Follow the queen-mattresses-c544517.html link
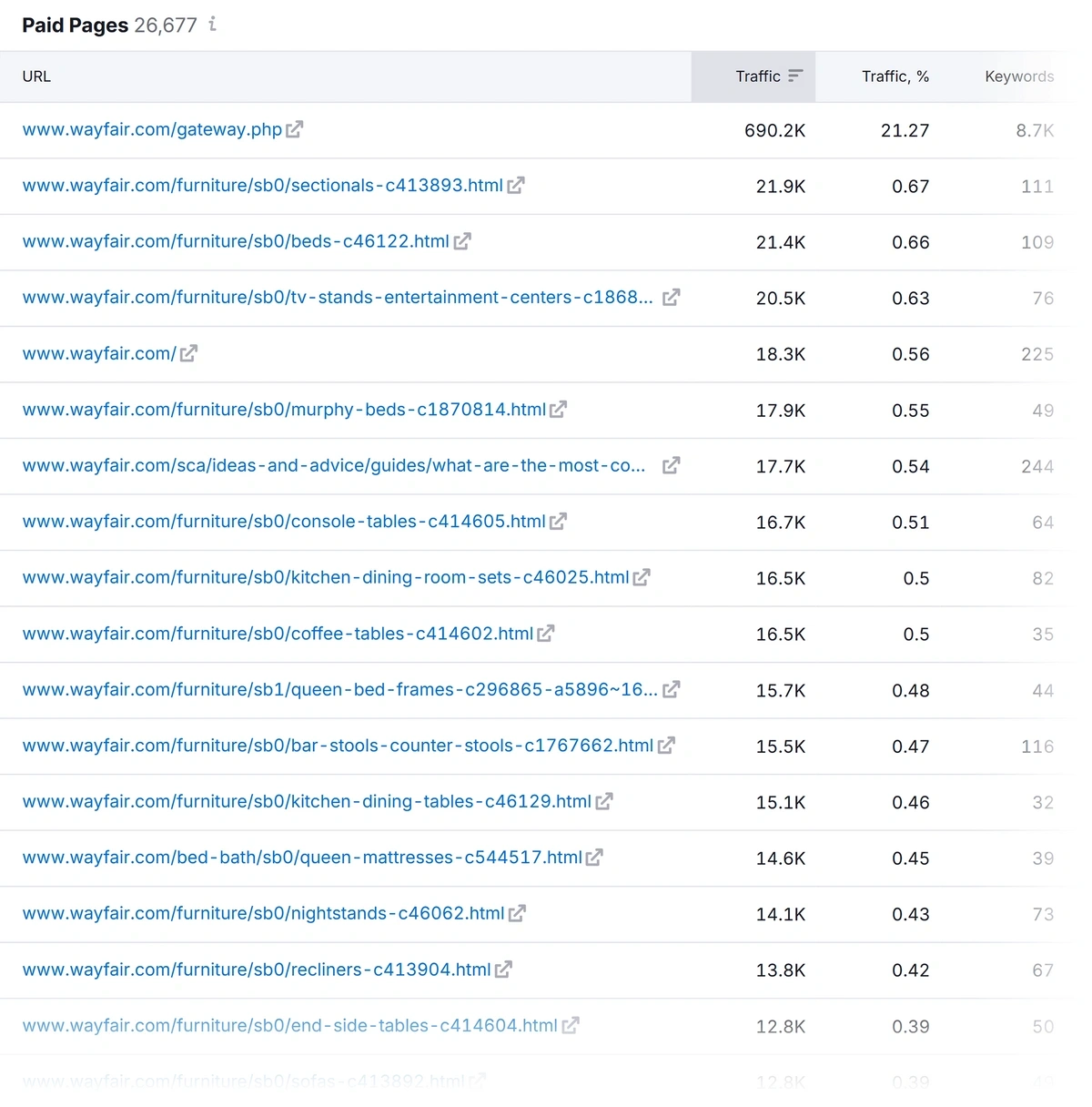The height and width of the screenshot is (1107, 1092). 302,858
